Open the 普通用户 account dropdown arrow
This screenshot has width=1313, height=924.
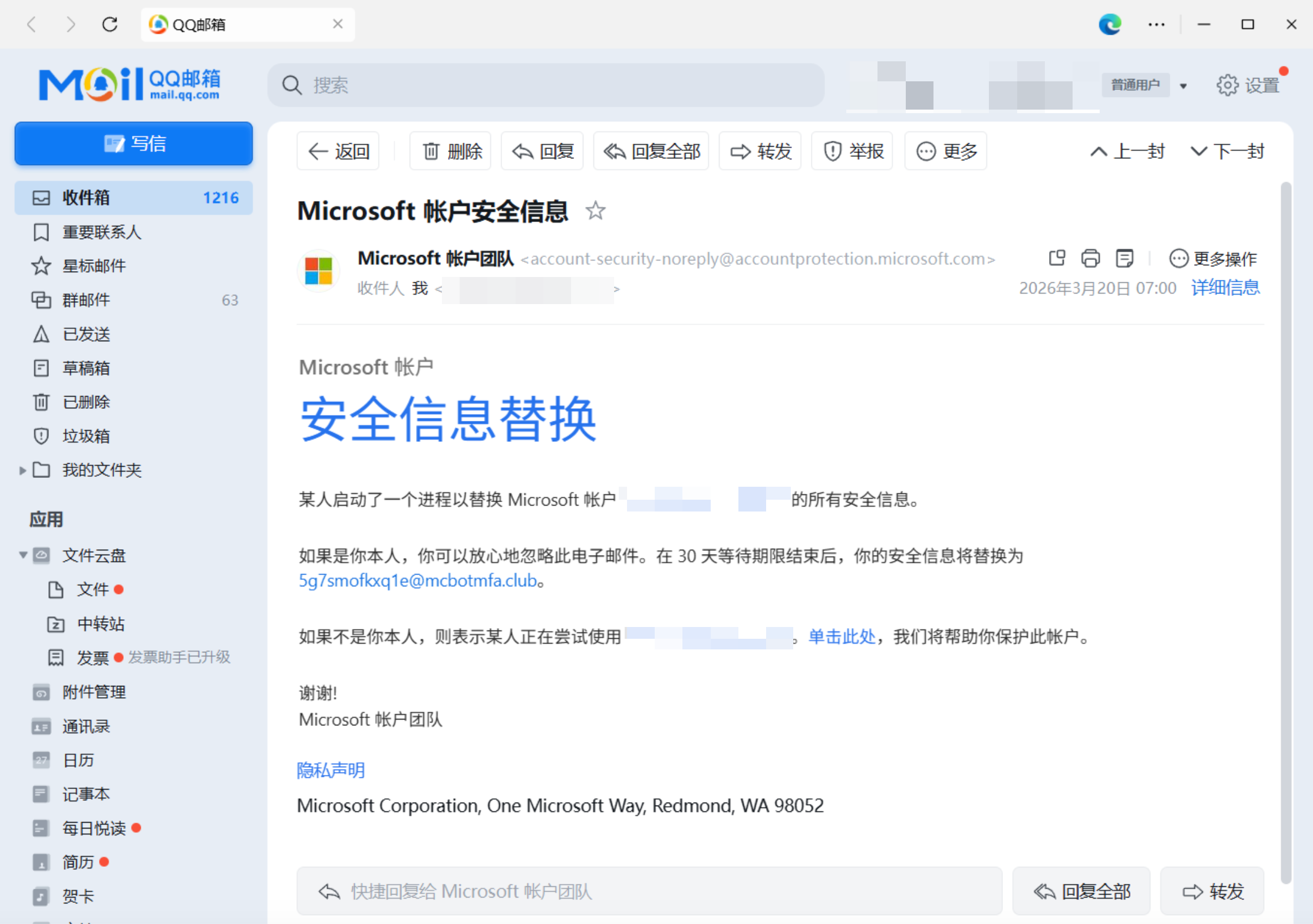[1183, 86]
